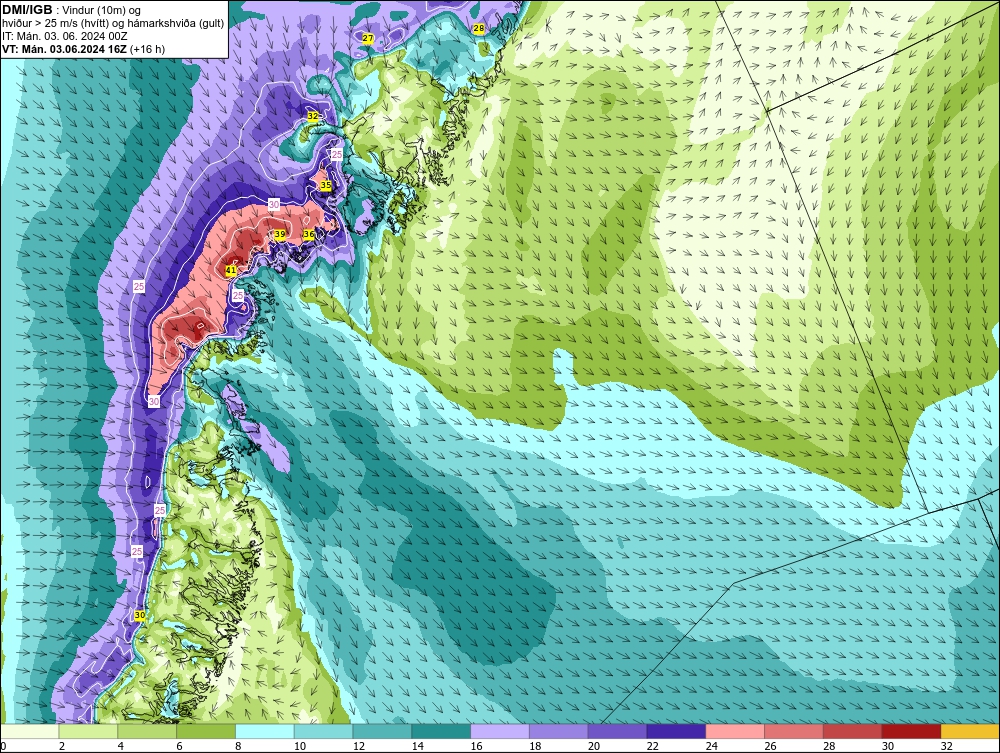Select the violet 20–22 m/s legend swatch
Viewport: 1000px width, 753px height.
coord(617,731)
